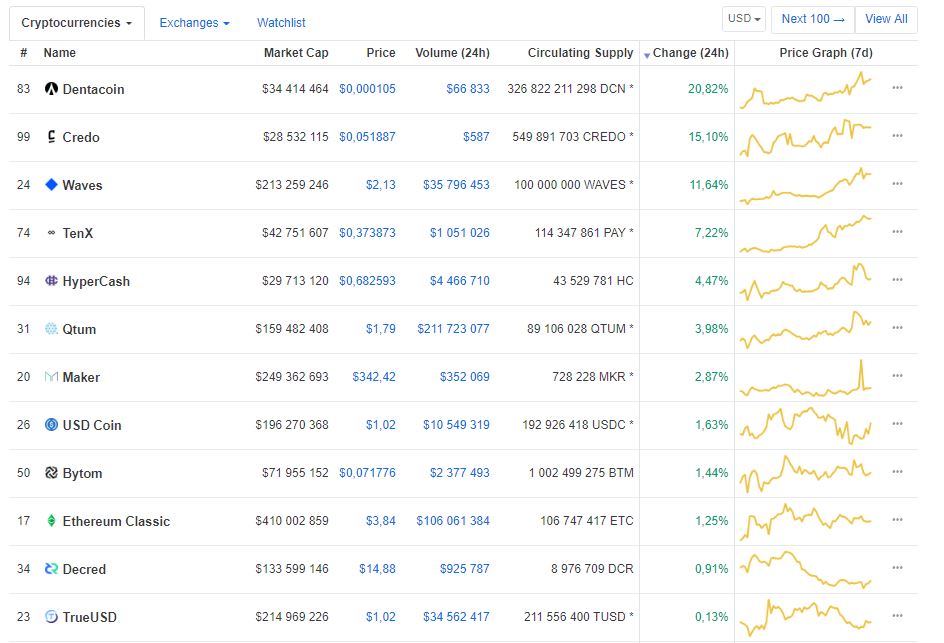Open the USD currency selector

tap(744, 19)
